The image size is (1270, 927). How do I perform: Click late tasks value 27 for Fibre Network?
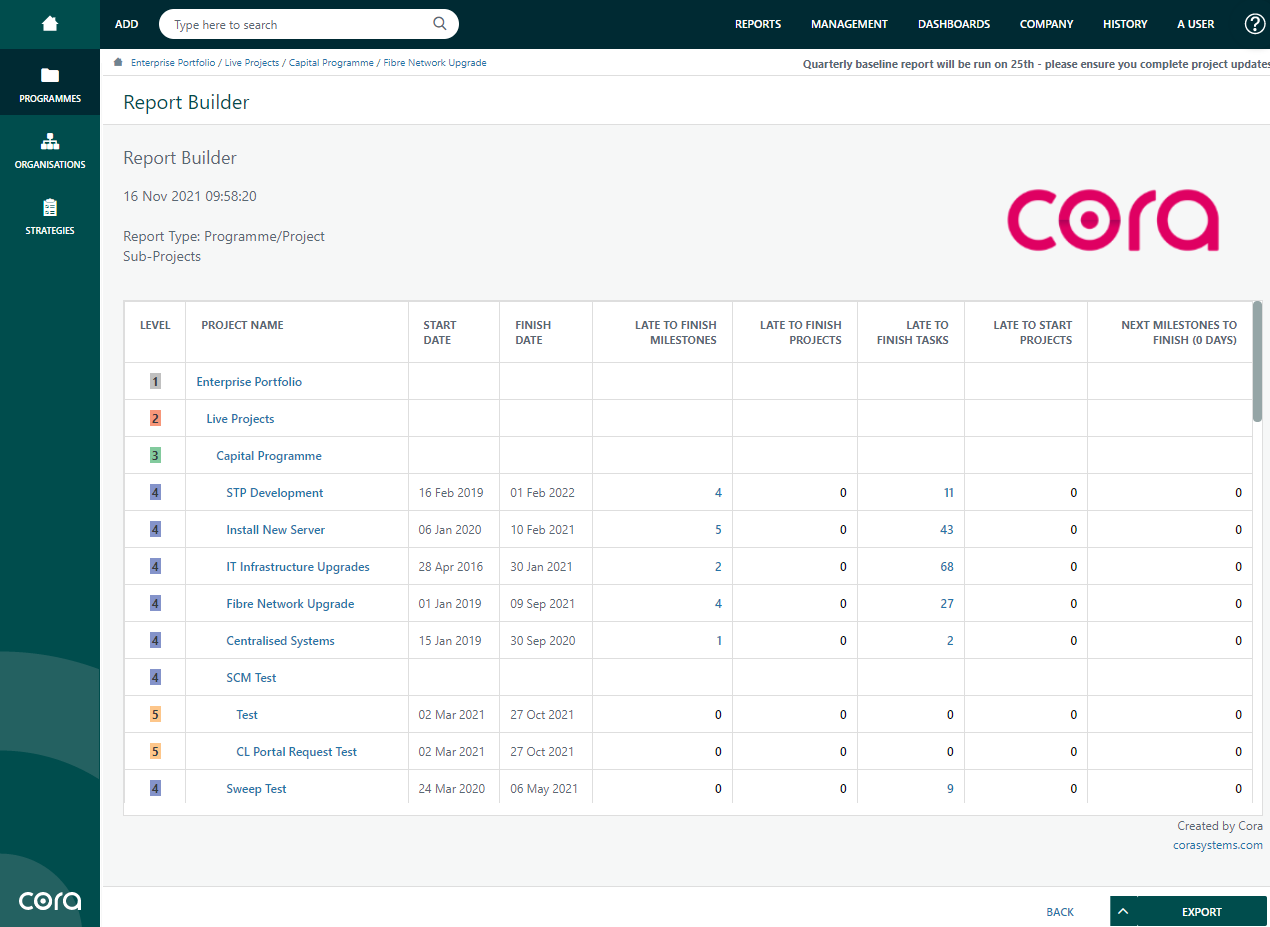pyautogui.click(x=947, y=604)
